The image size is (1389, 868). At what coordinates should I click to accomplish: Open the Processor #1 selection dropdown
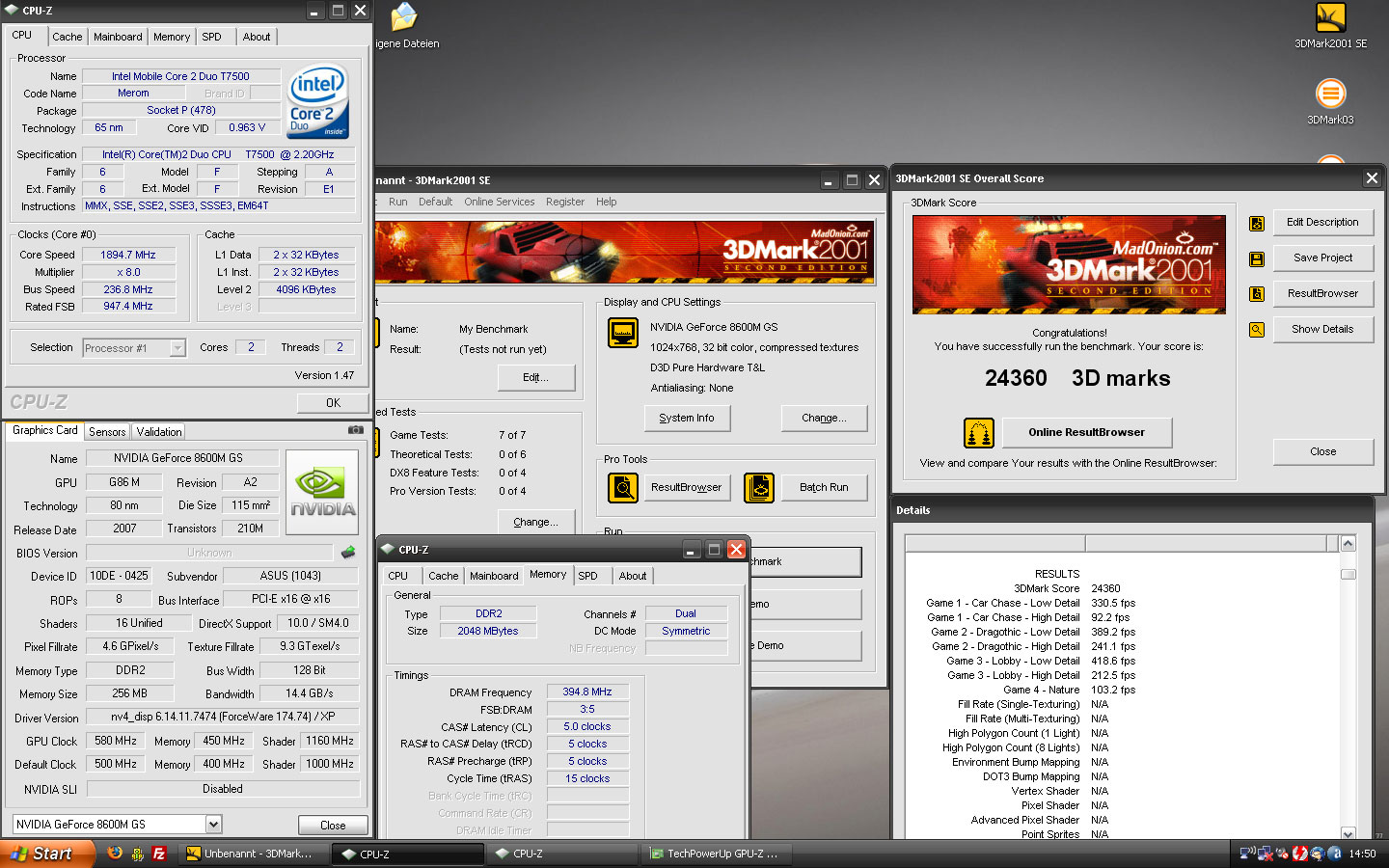(x=134, y=348)
